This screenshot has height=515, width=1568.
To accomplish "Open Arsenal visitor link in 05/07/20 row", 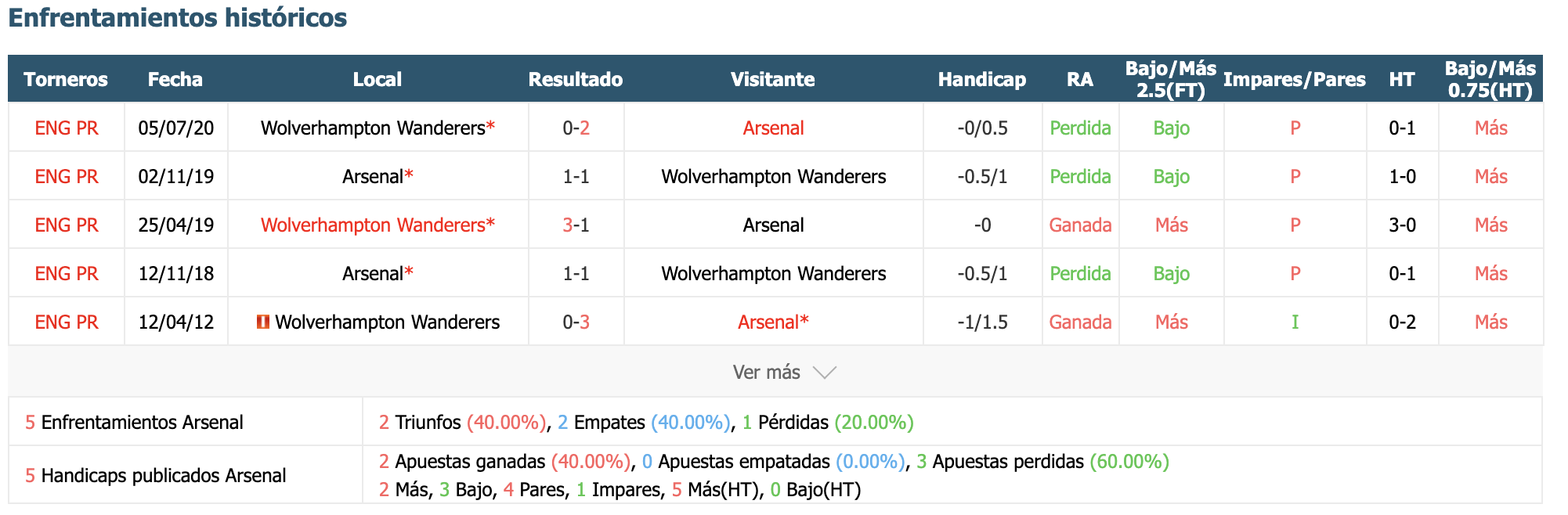I will [x=773, y=128].
